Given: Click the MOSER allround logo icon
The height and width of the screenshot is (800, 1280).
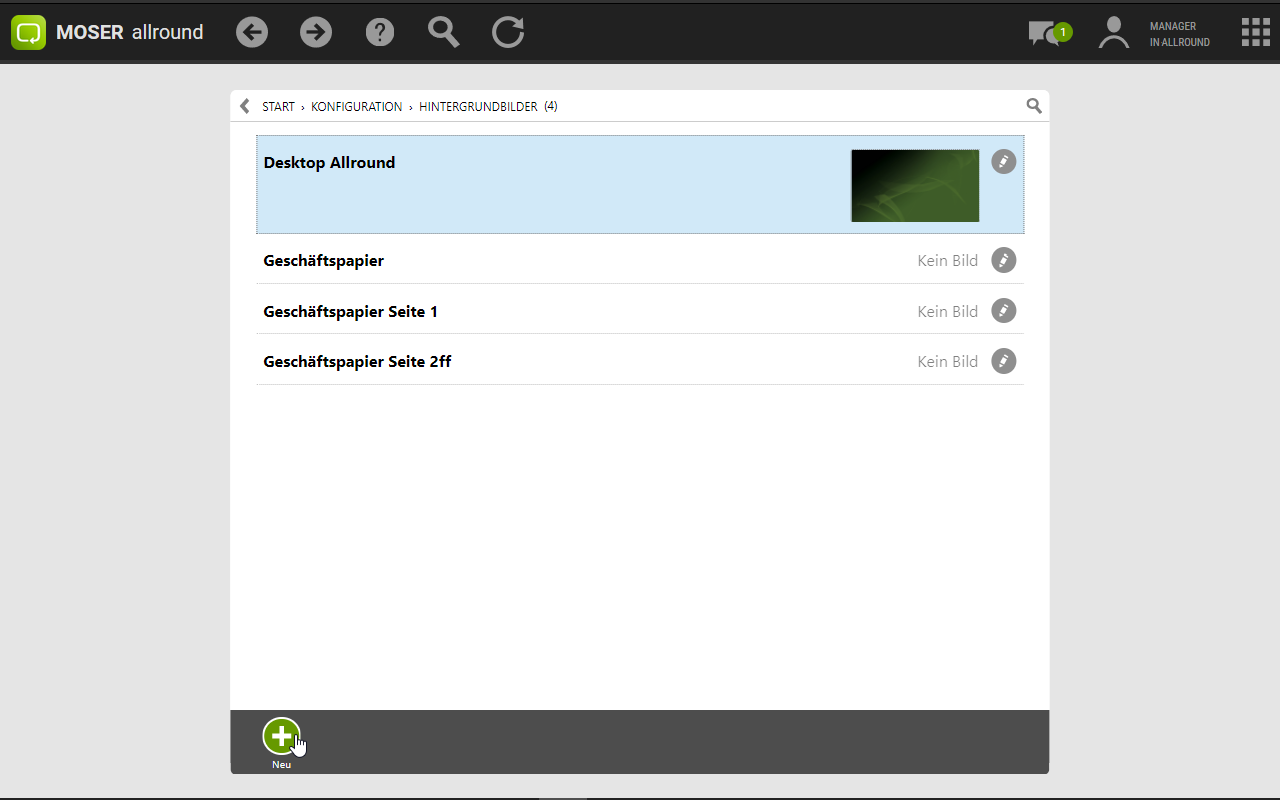Looking at the screenshot, I should click(29, 32).
